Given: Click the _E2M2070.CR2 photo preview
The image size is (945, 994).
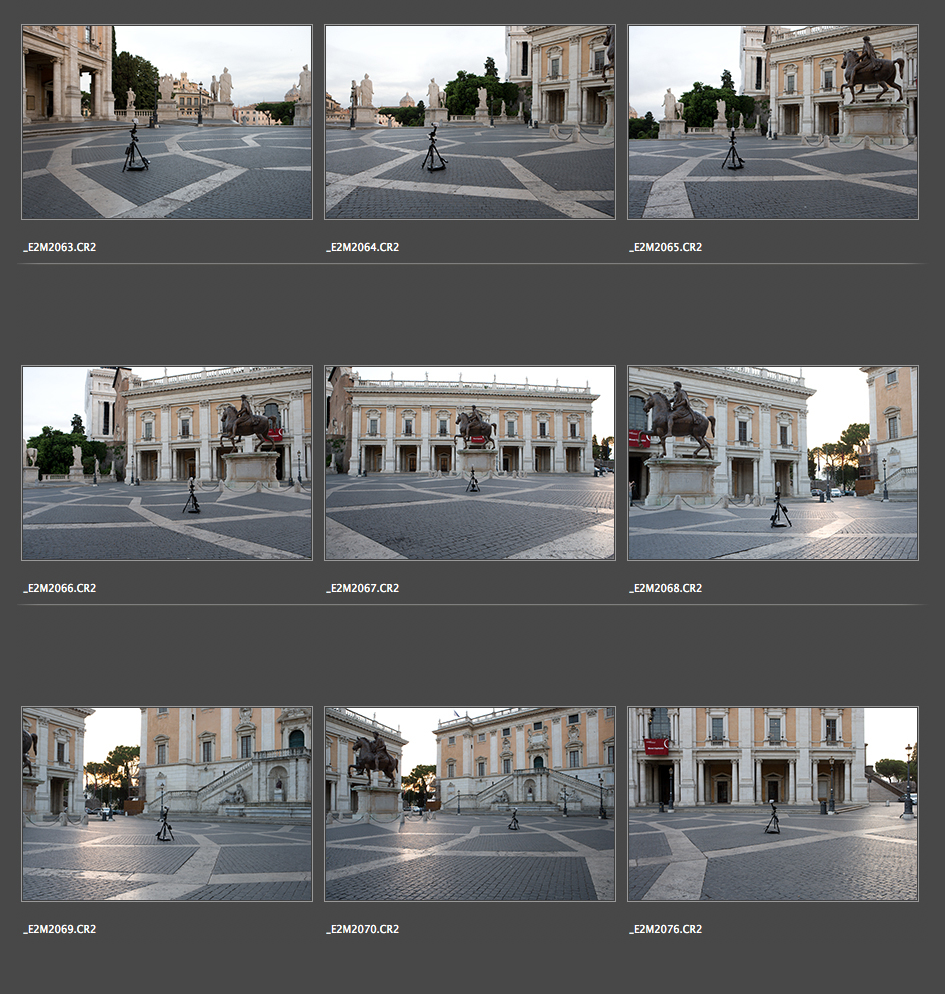Looking at the screenshot, I should 470,804.
